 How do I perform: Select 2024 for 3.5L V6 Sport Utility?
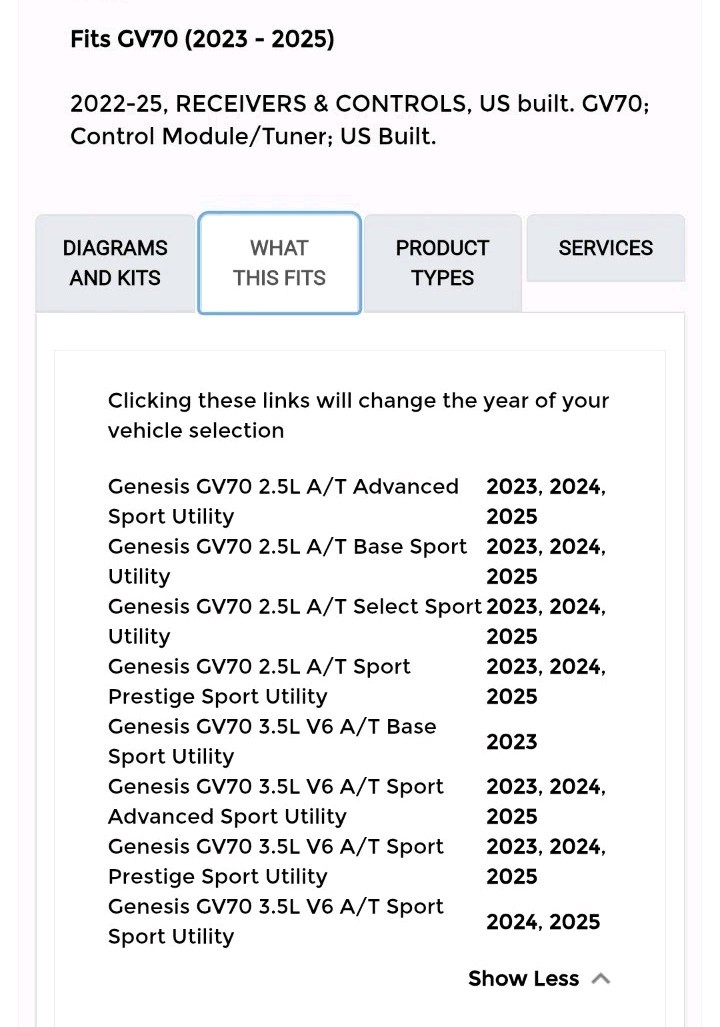513,922
